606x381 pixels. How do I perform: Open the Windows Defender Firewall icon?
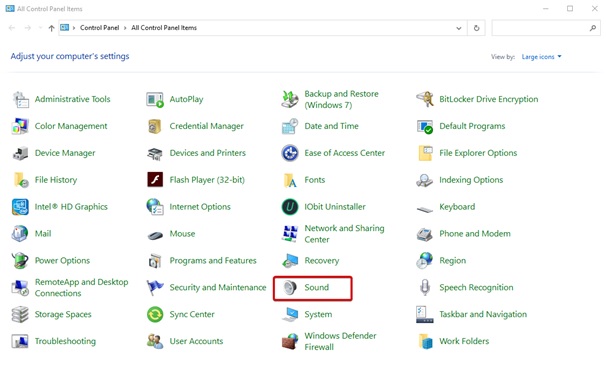click(x=290, y=341)
